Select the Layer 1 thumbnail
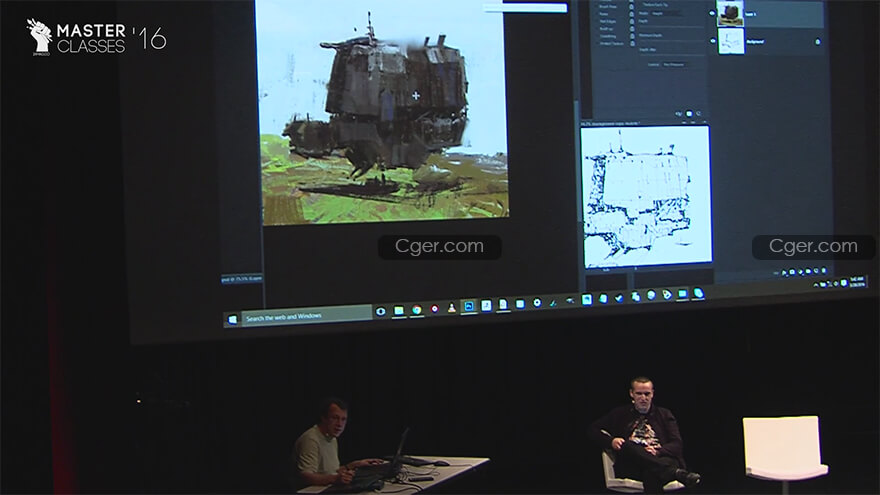The width and height of the screenshot is (880, 495). coord(731,14)
